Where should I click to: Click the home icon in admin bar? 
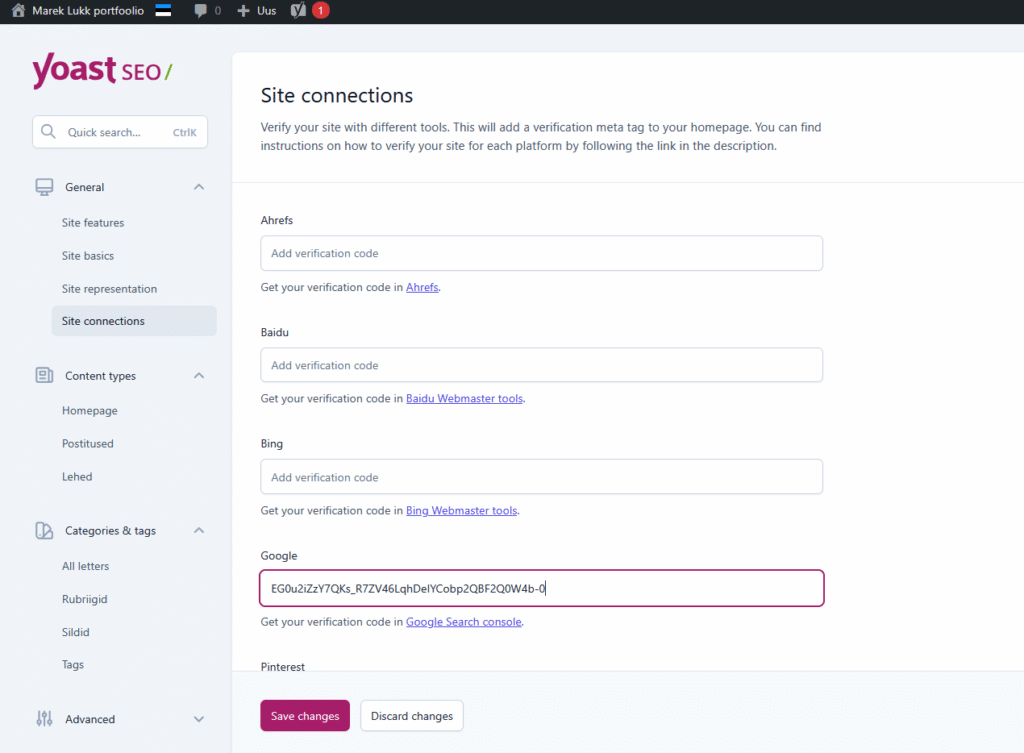click(18, 11)
